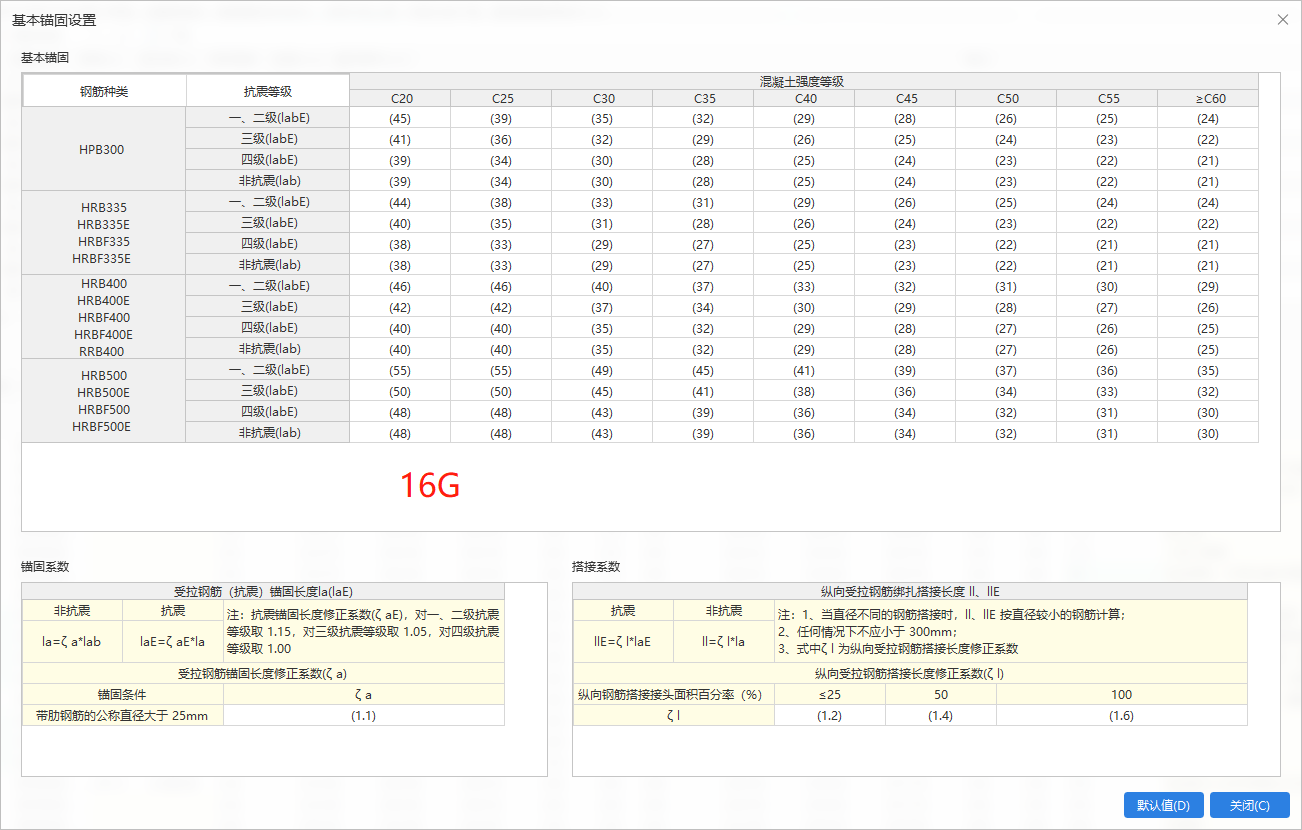Select the C45 column header

tap(906, 98)
